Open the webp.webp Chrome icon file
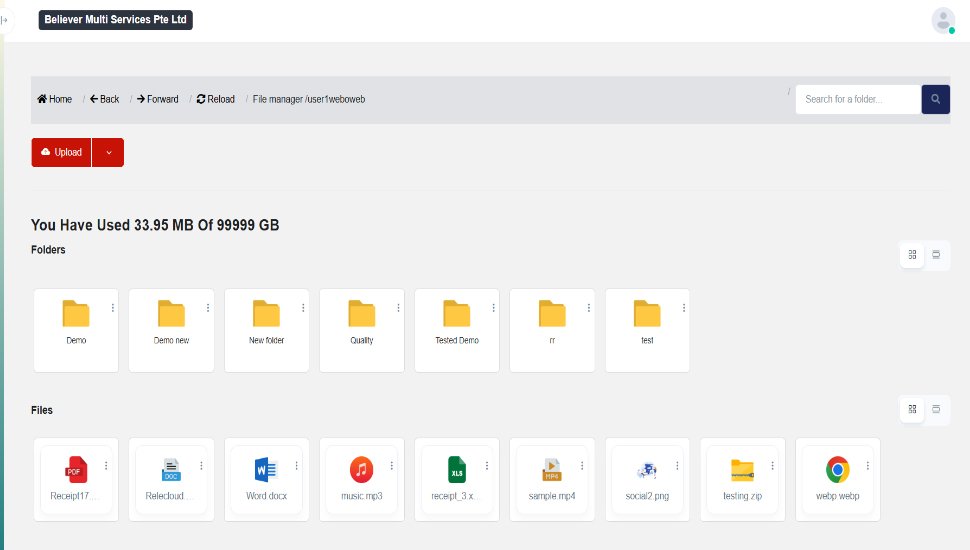970x550 pixels. pyautogui.click(x=837, y=469)
